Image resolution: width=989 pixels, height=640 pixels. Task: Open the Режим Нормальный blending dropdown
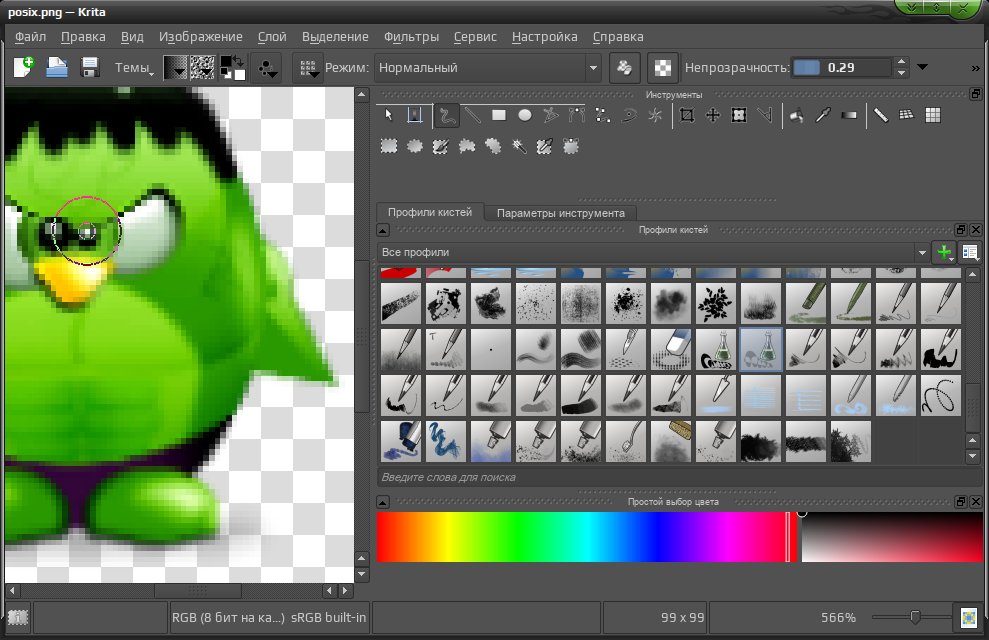488,67
